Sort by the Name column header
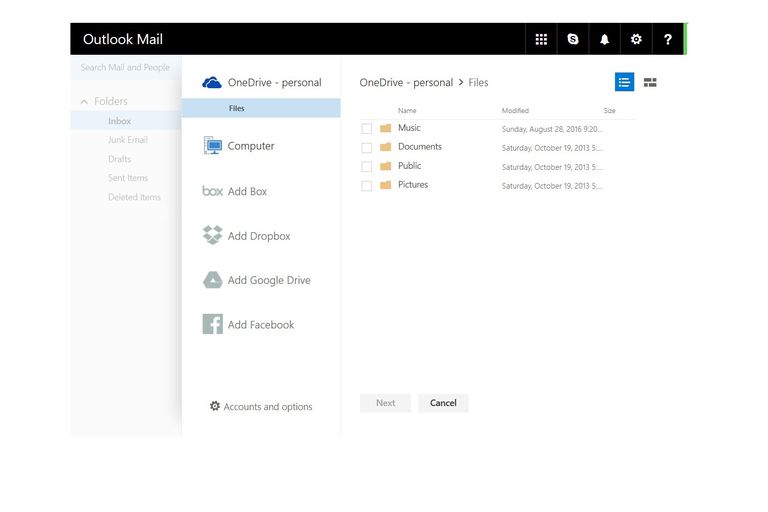The image size is (768, 512). (x=407, y=111)
